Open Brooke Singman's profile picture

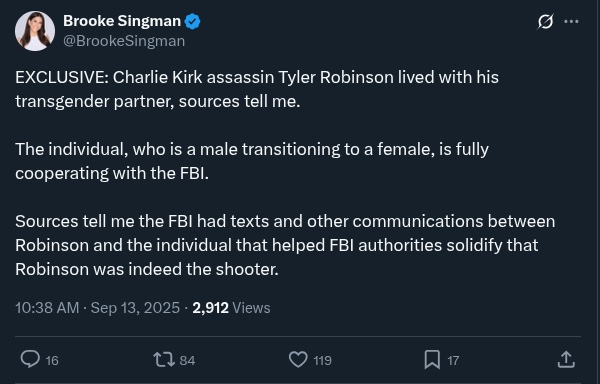coord(35,31)
